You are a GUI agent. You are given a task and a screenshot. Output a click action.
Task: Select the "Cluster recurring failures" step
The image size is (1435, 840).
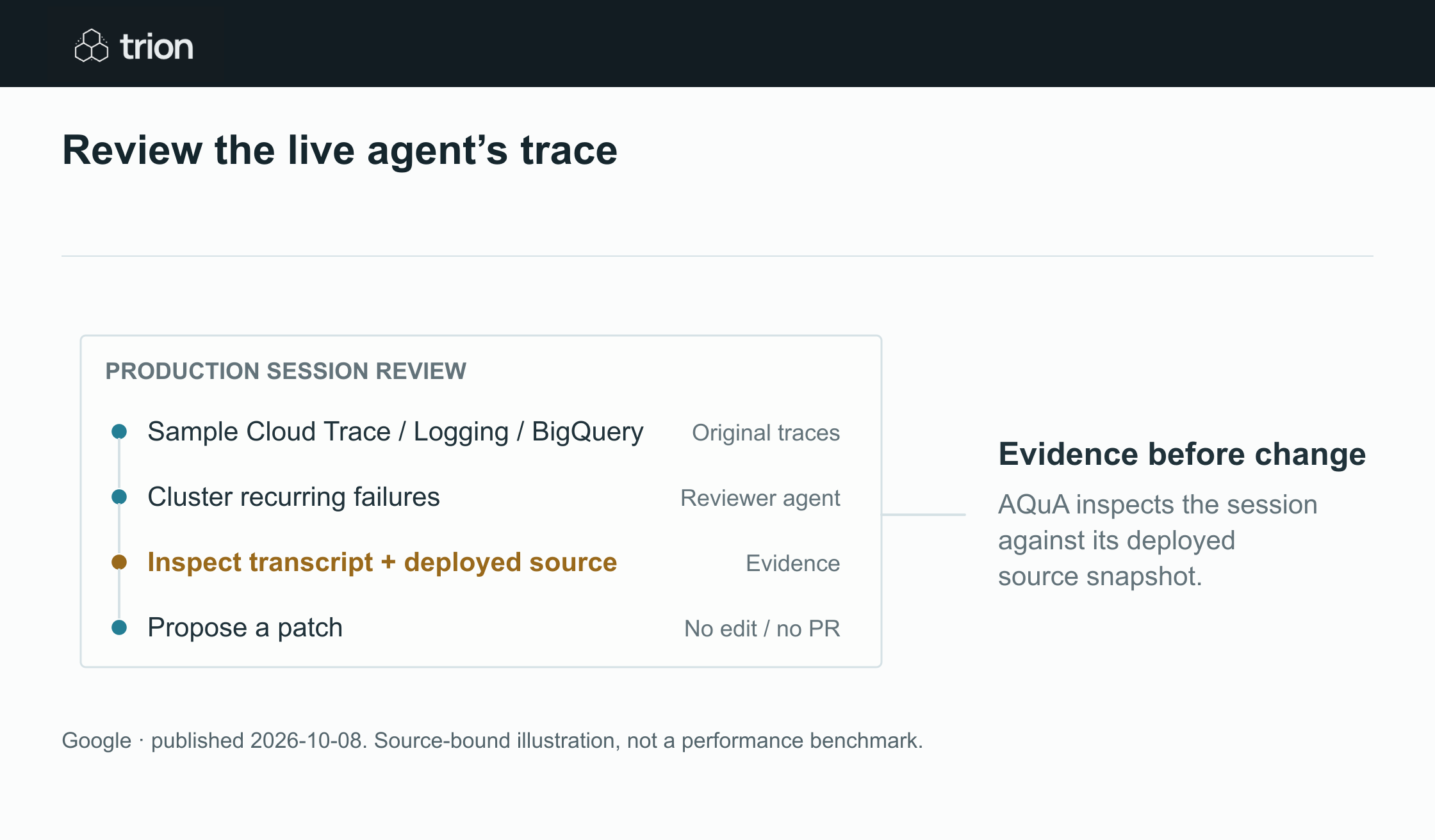(293, 497)
